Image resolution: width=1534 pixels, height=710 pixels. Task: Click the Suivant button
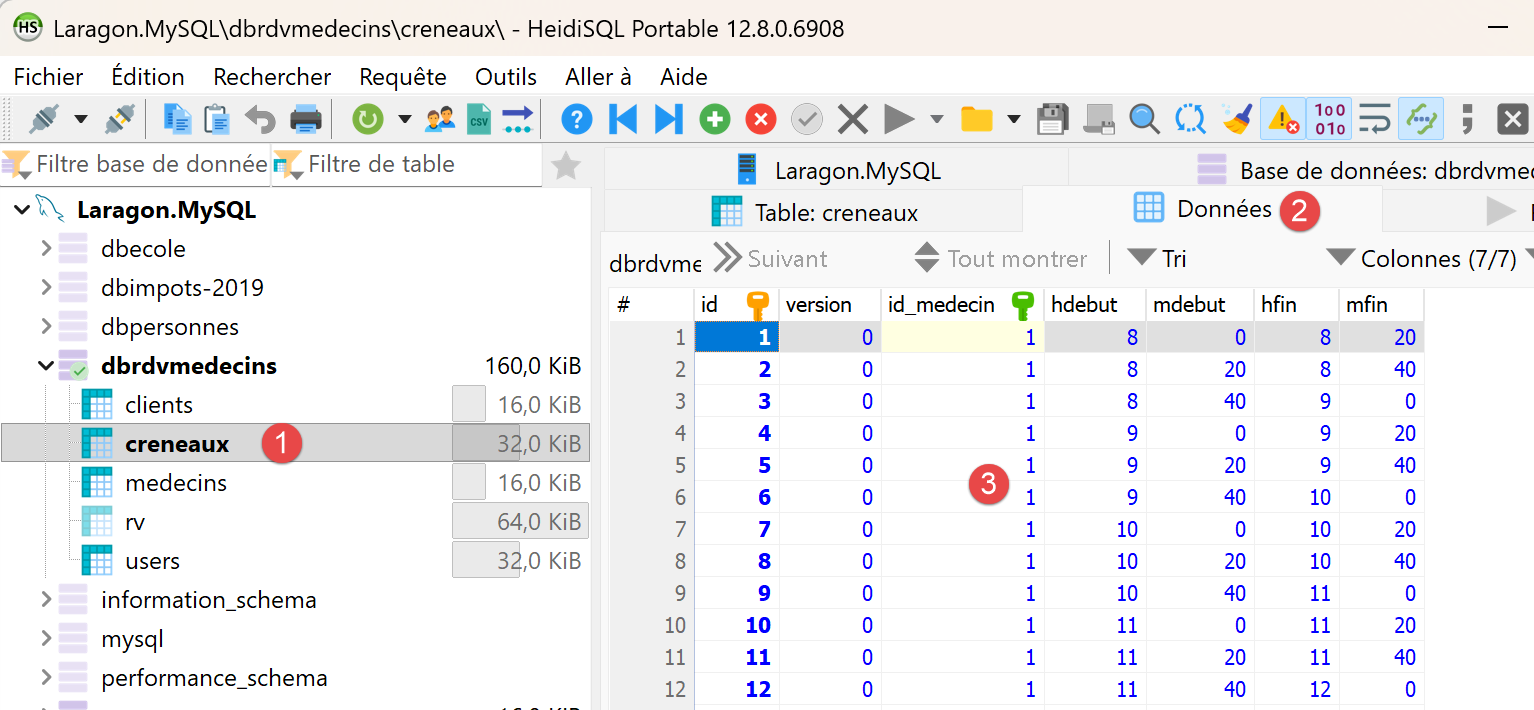[770, 259]
